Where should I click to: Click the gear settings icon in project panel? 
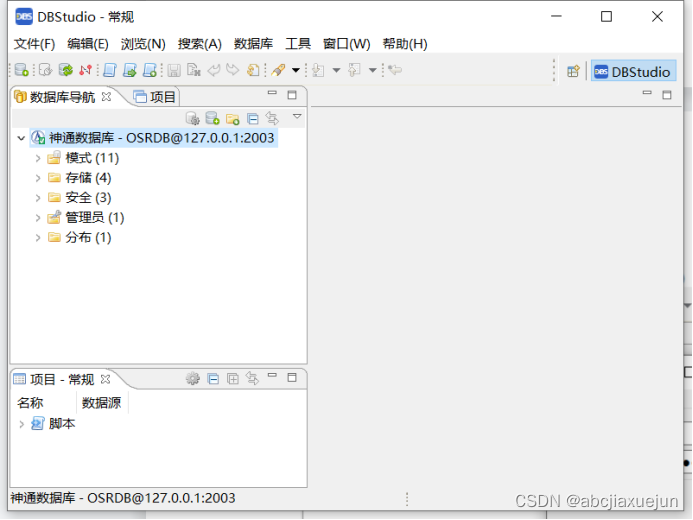(193, 379)
